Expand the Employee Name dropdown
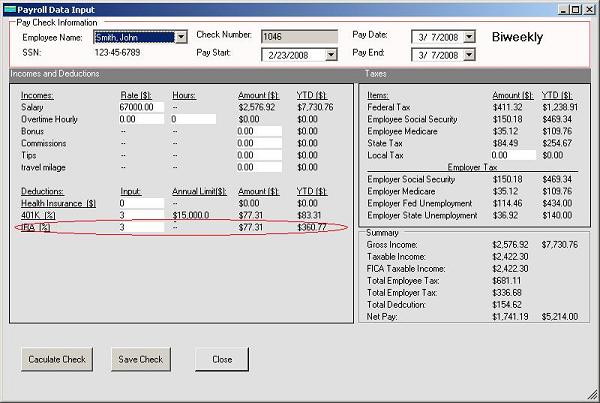 (181, 37)
